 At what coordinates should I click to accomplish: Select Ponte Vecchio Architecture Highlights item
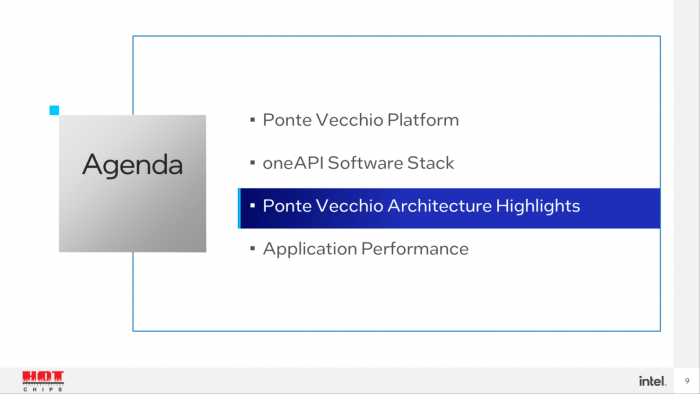tap(421, 206)
